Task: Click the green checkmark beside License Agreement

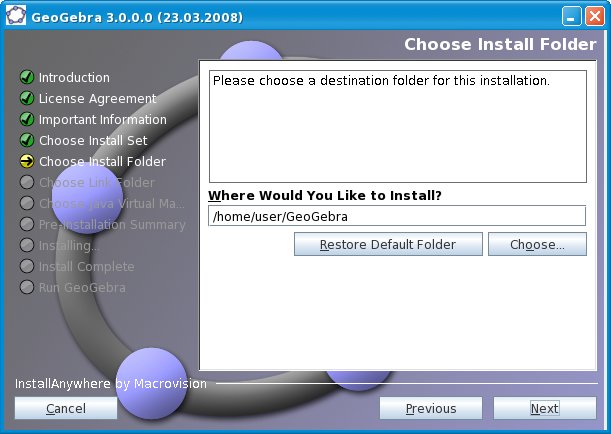Action: pos(27,99)
